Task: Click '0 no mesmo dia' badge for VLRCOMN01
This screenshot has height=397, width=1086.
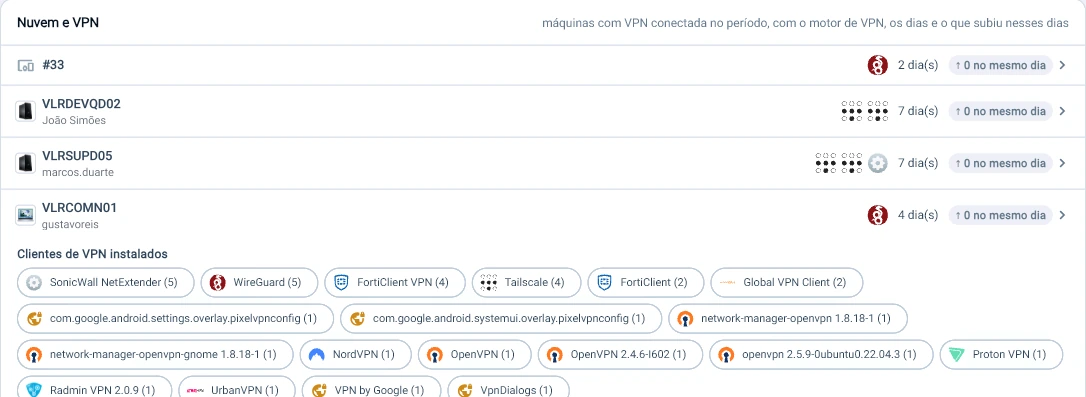Action: [1000, 215]
